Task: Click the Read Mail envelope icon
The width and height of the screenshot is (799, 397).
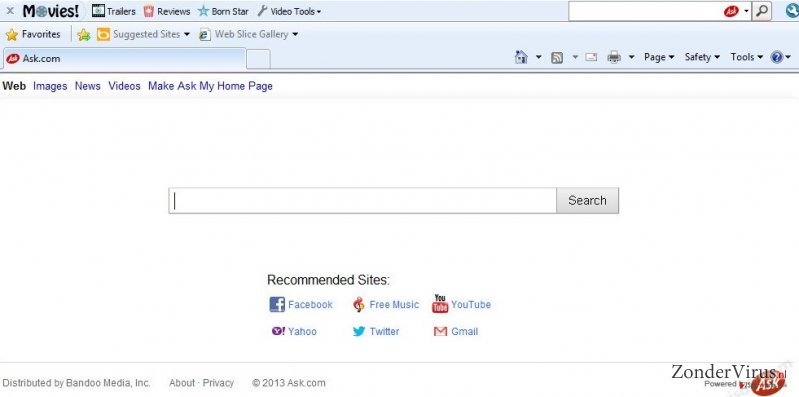Action: coord(591,57)
